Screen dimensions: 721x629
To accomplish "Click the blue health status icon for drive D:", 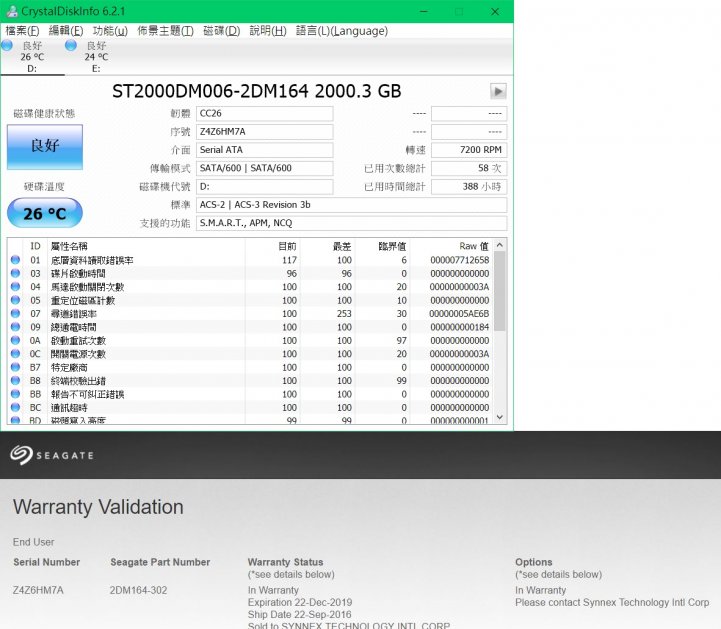I will point(7,46).
